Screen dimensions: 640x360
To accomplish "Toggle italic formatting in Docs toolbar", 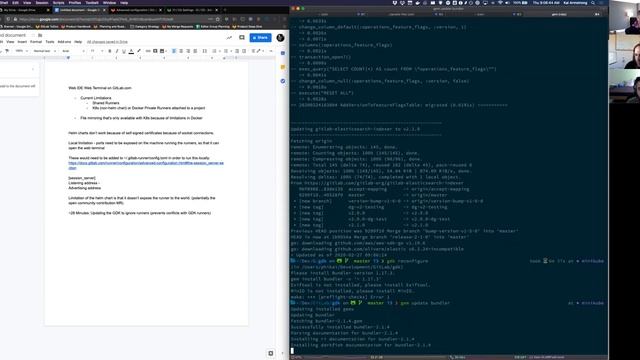I will coord(117,51).
